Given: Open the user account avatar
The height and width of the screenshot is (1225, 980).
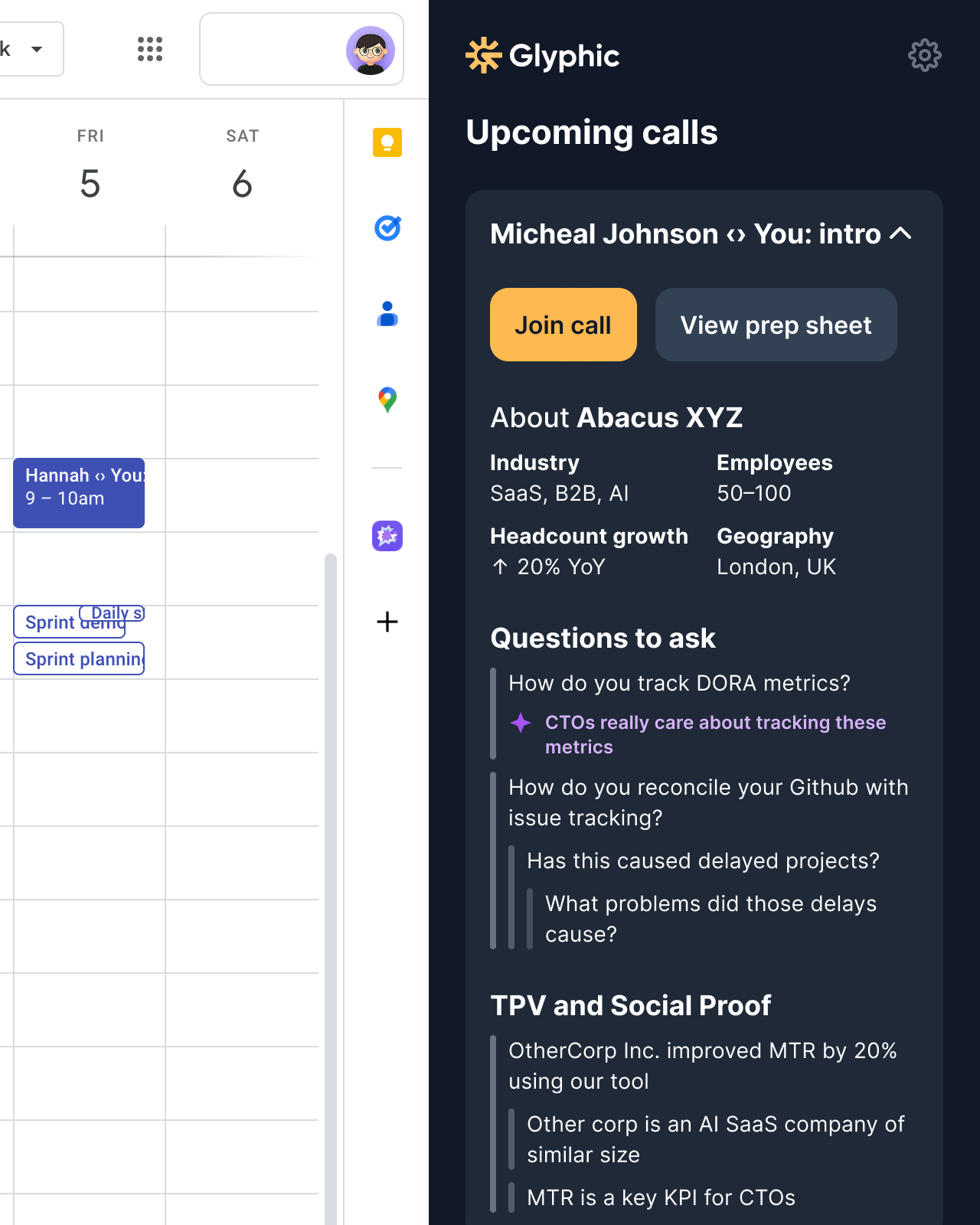Looking at the screenshot, I should point(371,51).
